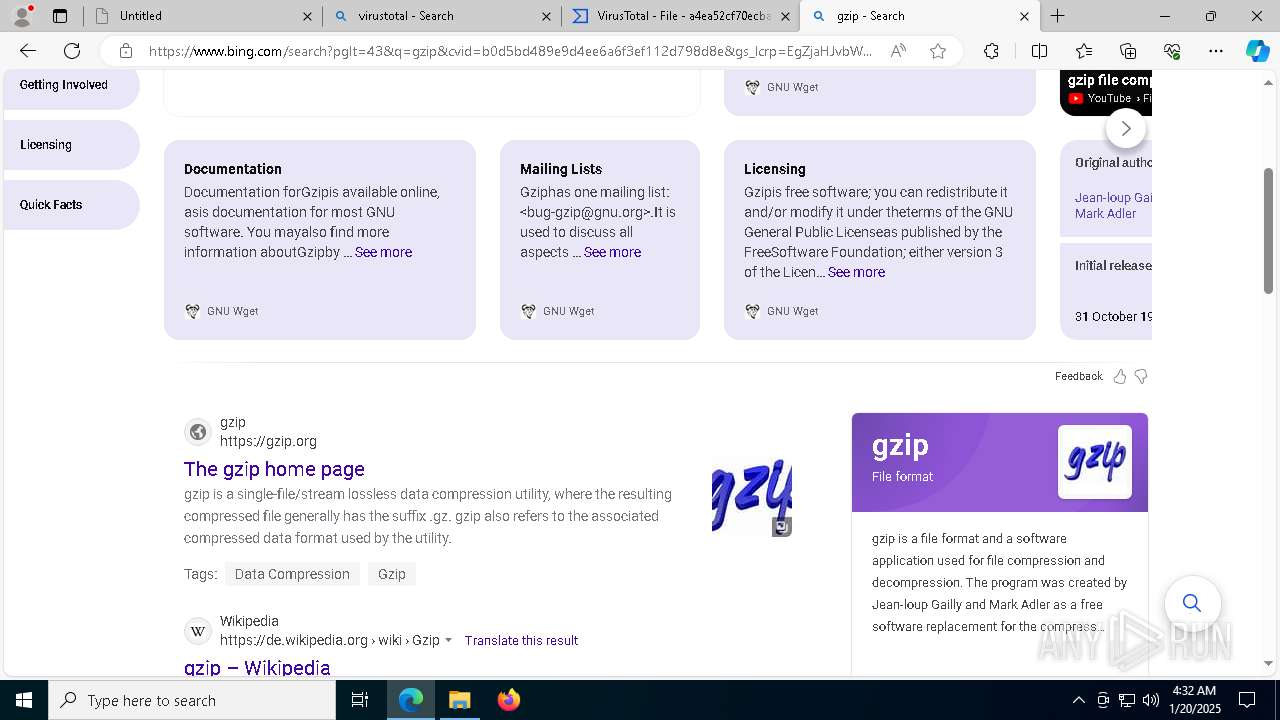Open the gzip logo in knowledge panel

(x=1095, y=462)
